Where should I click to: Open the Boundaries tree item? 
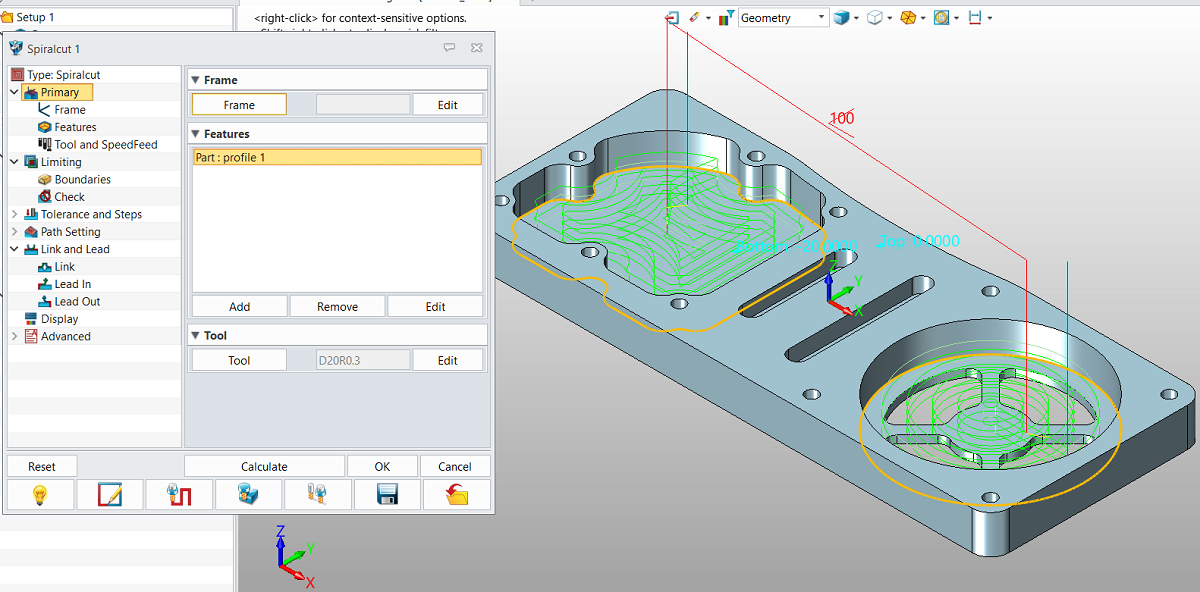point(82,180)
